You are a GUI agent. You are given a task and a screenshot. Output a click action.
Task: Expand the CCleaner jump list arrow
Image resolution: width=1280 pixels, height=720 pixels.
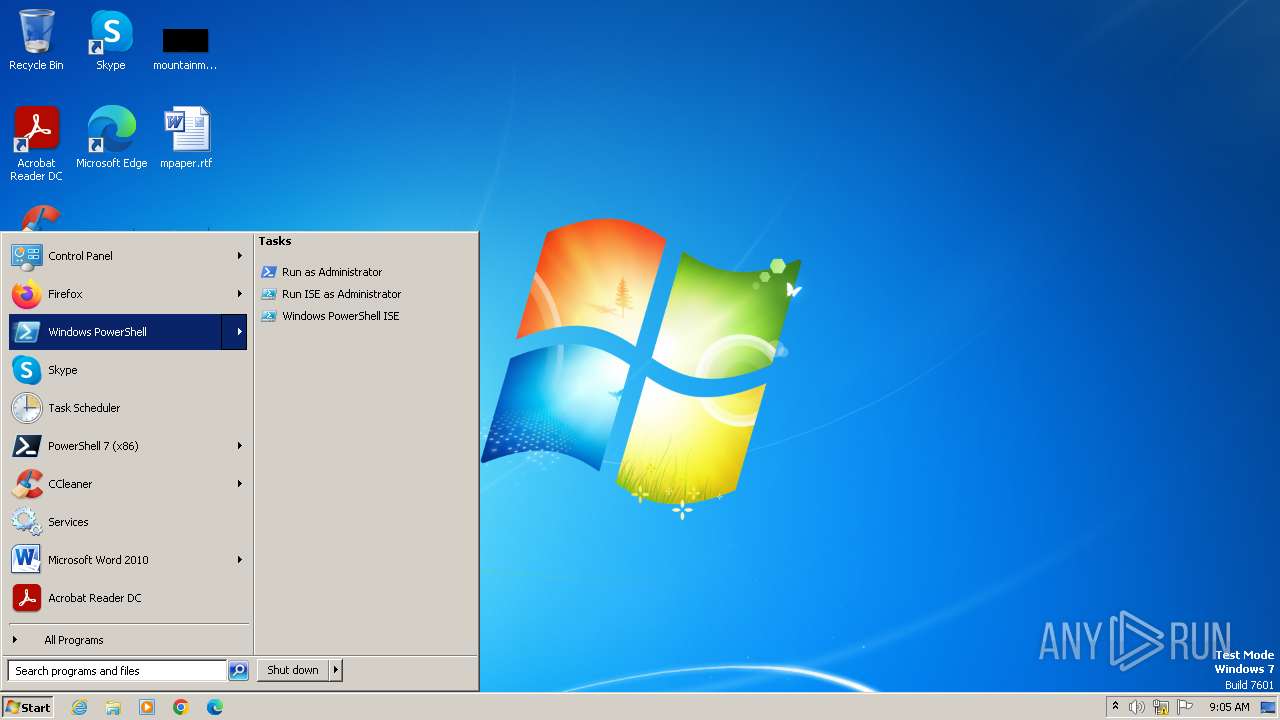point(239,484)
